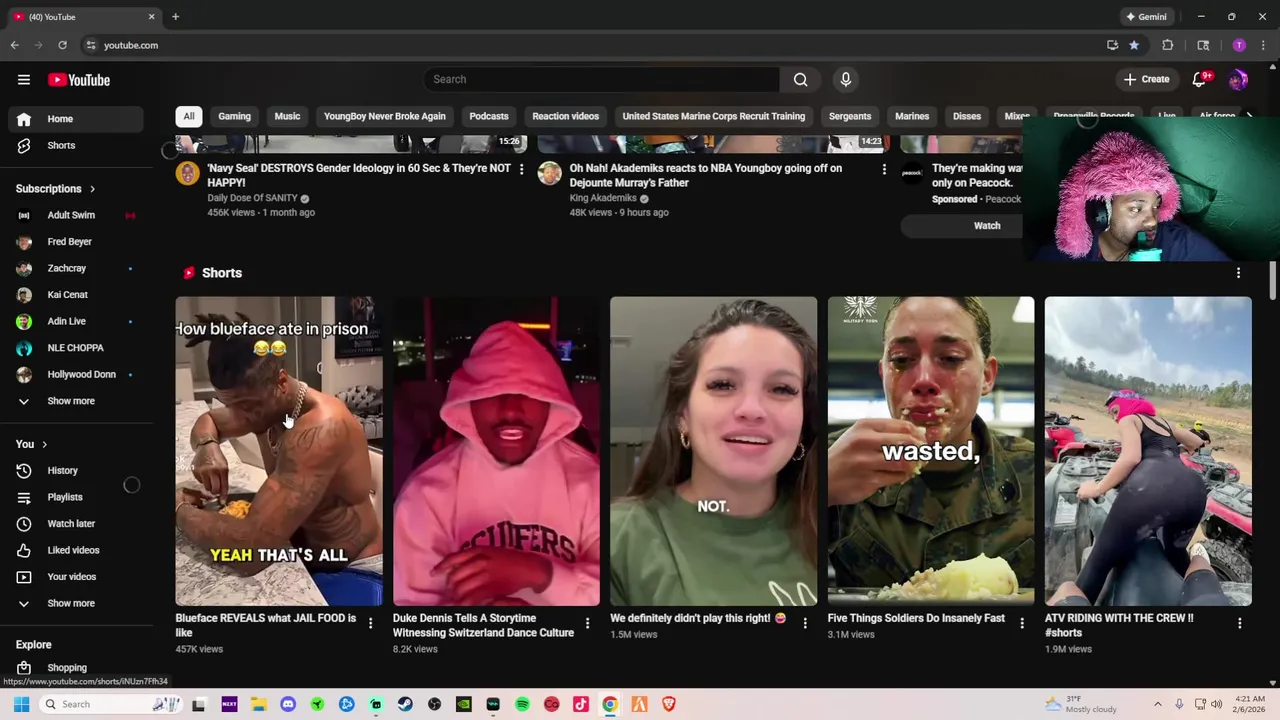This screenshot has height=720, width=1280.
Task: Select the Home sidebar item
Action: pos(76,119)
